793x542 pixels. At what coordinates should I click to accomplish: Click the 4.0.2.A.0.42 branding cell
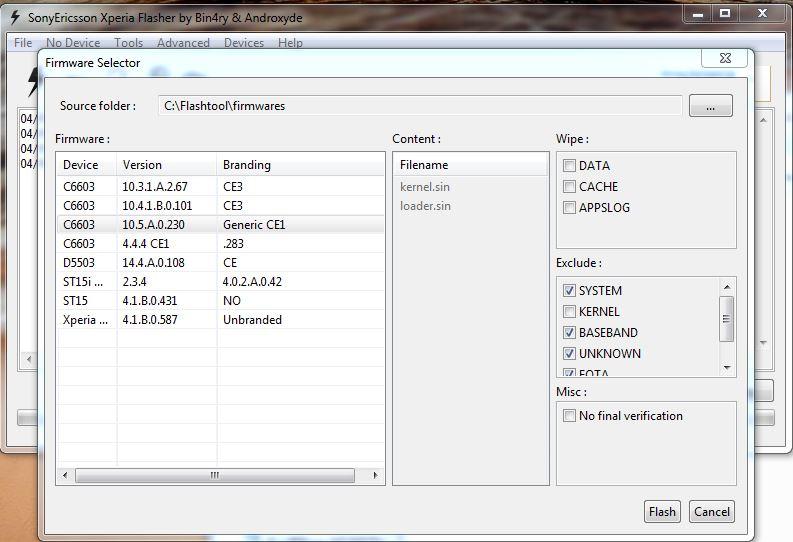pos(252,282)
